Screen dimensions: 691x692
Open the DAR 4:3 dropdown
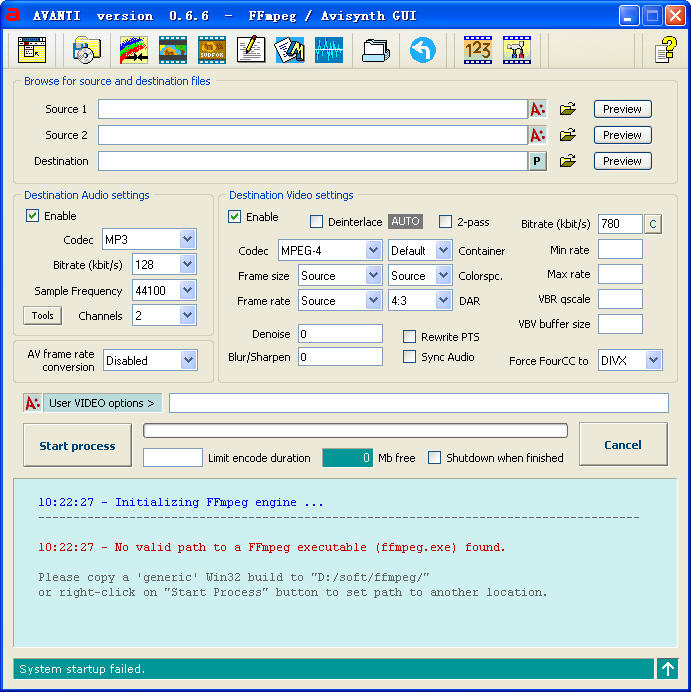click(420, 301)
